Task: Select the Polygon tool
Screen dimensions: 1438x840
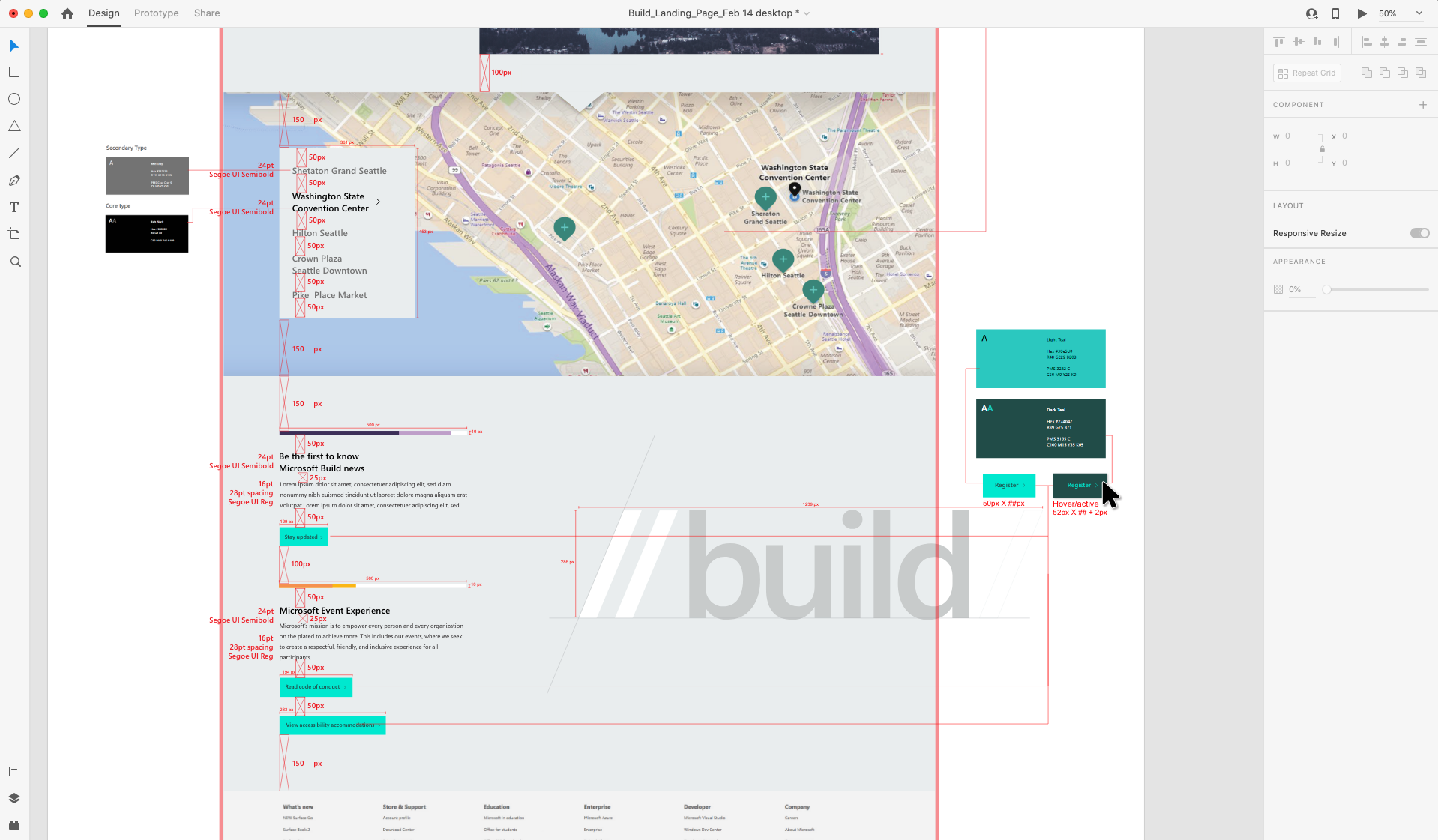Action: click(14, 126)
